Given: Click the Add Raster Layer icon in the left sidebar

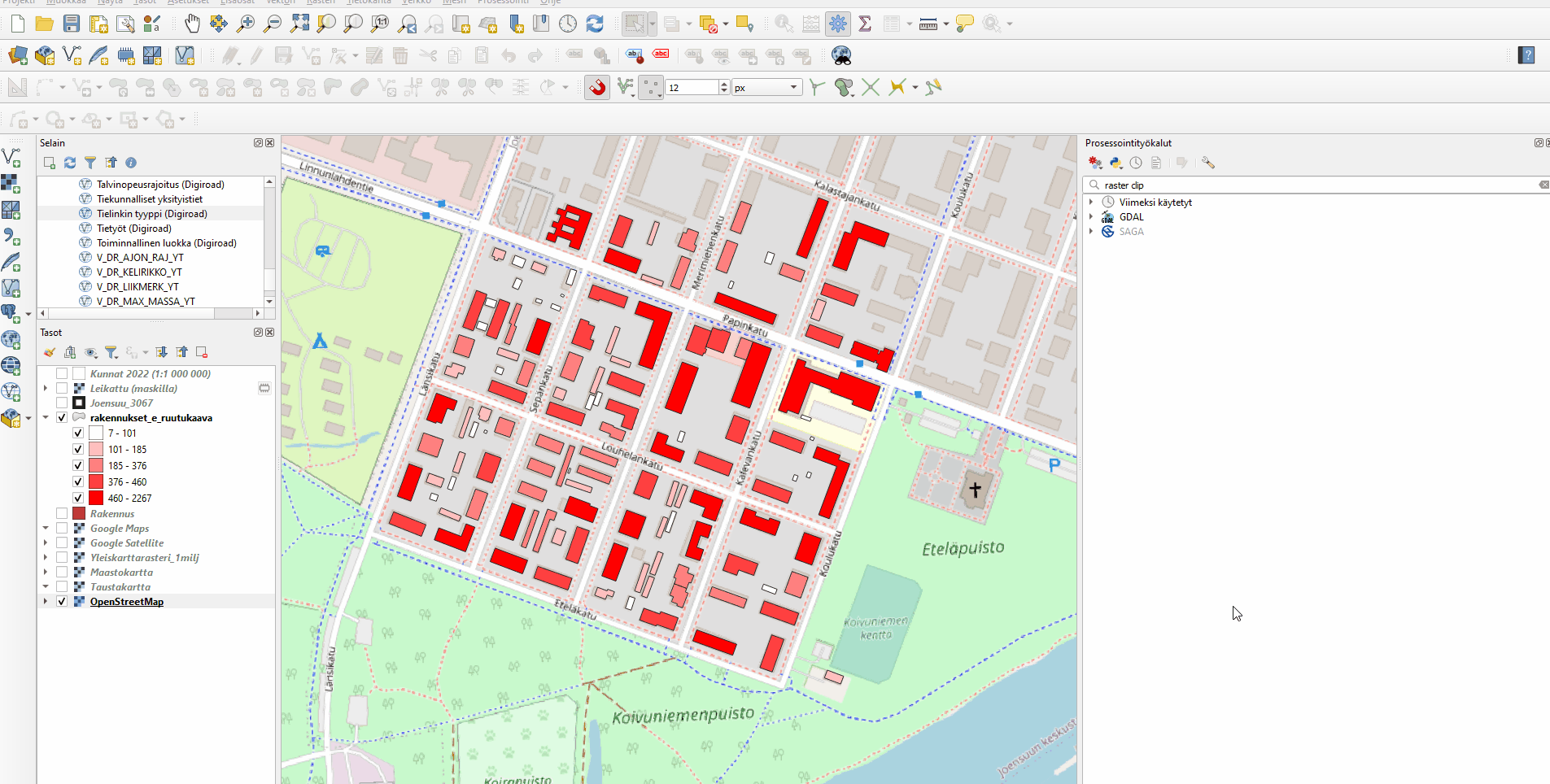Looking at the screenshot, I should (x=11, y=183).
